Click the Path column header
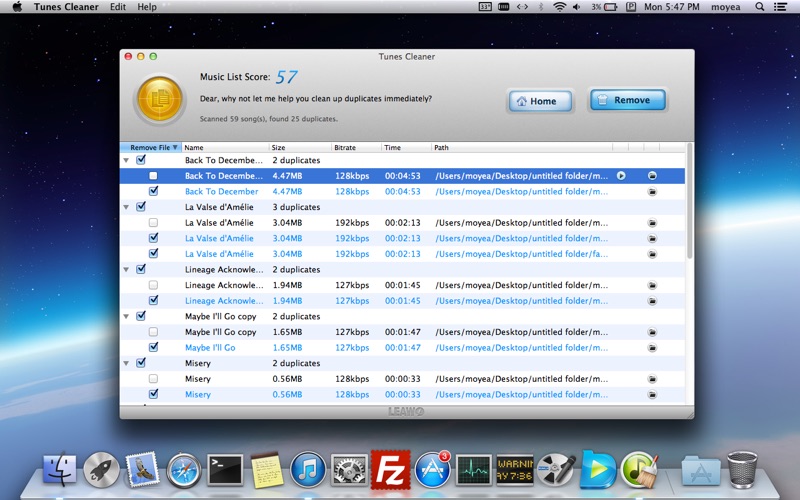800x500 pixels. click(522, 147)
